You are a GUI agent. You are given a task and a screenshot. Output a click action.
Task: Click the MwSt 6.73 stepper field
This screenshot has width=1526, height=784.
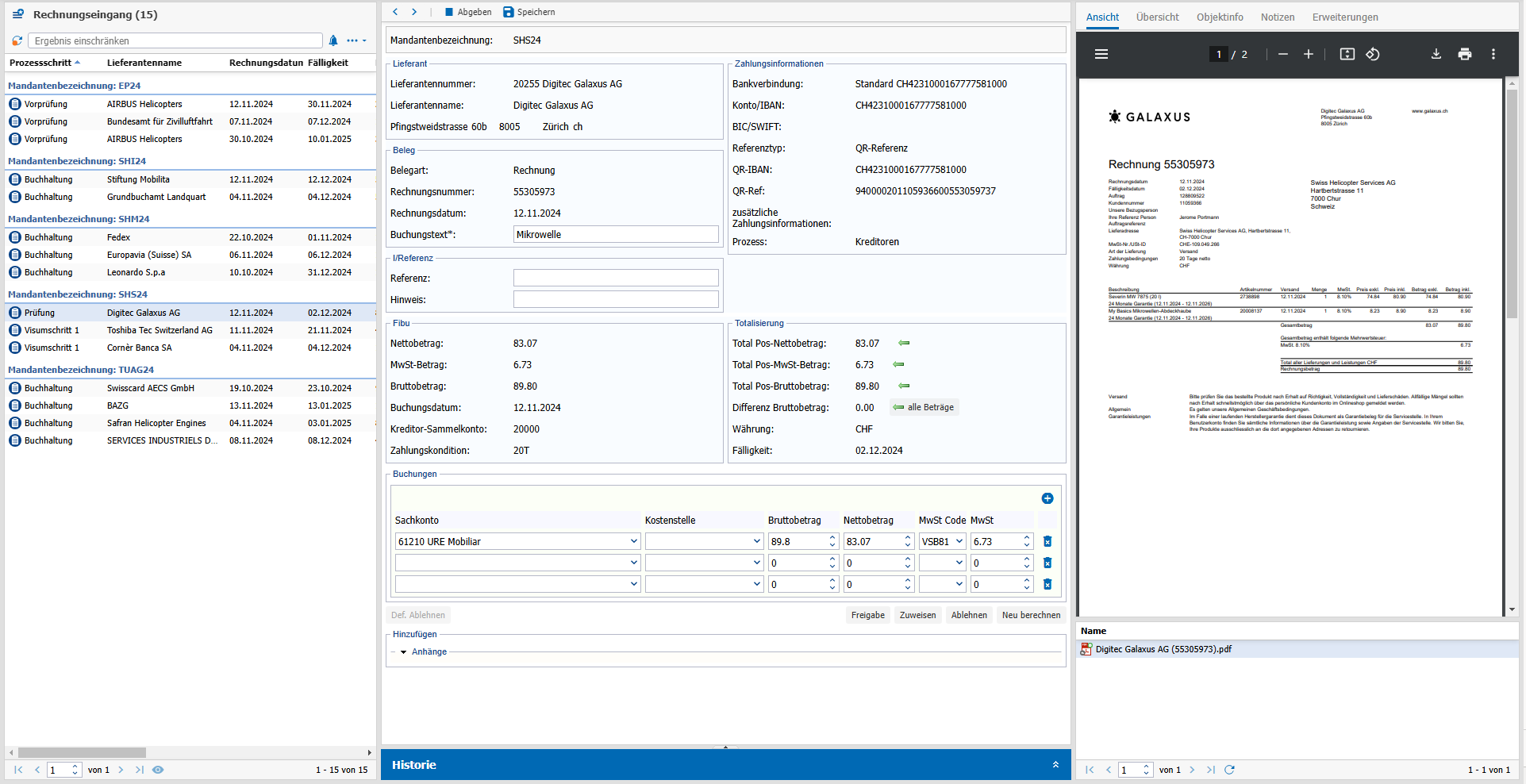tap(1001, 541)
